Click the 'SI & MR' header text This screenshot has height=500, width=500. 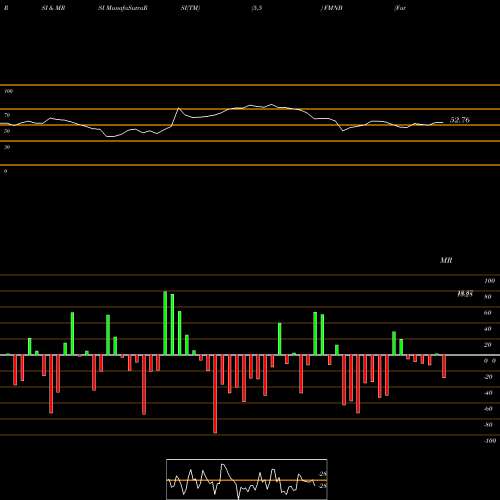click(53, 8)
